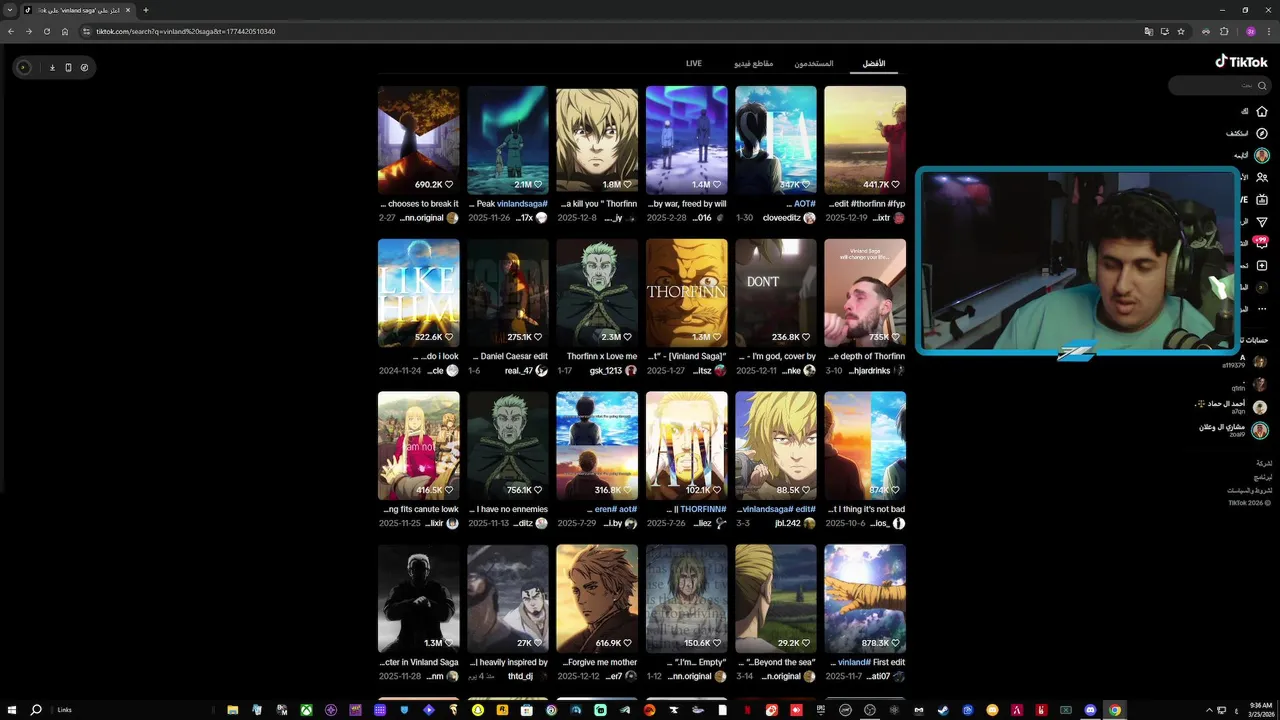Click the download icon in floating toolbar
This screenshot has width=1280, height=720.
click(52, 67)
